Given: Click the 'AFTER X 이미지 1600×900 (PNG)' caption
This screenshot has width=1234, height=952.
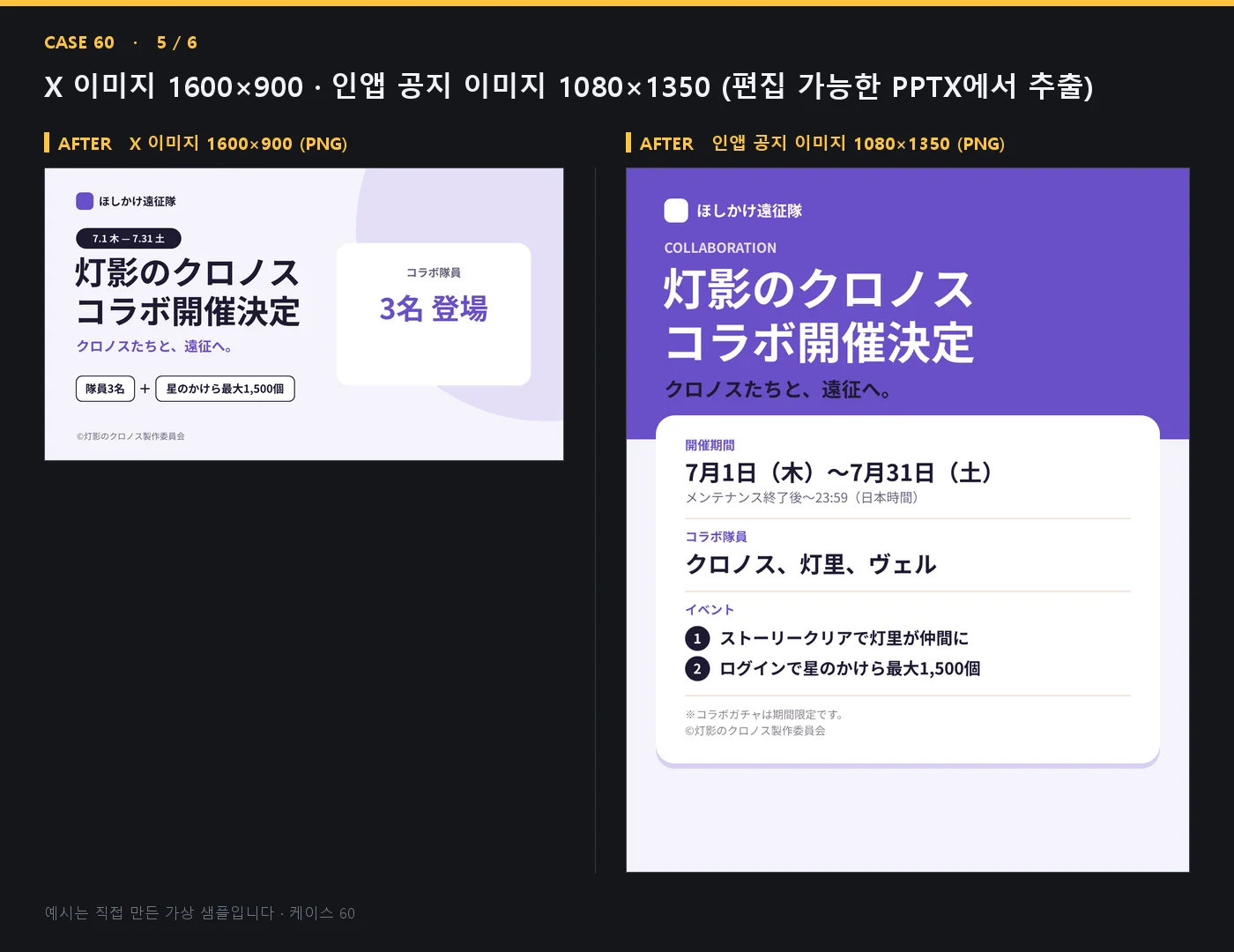Looking at the screenshot, I should [203, 144].
